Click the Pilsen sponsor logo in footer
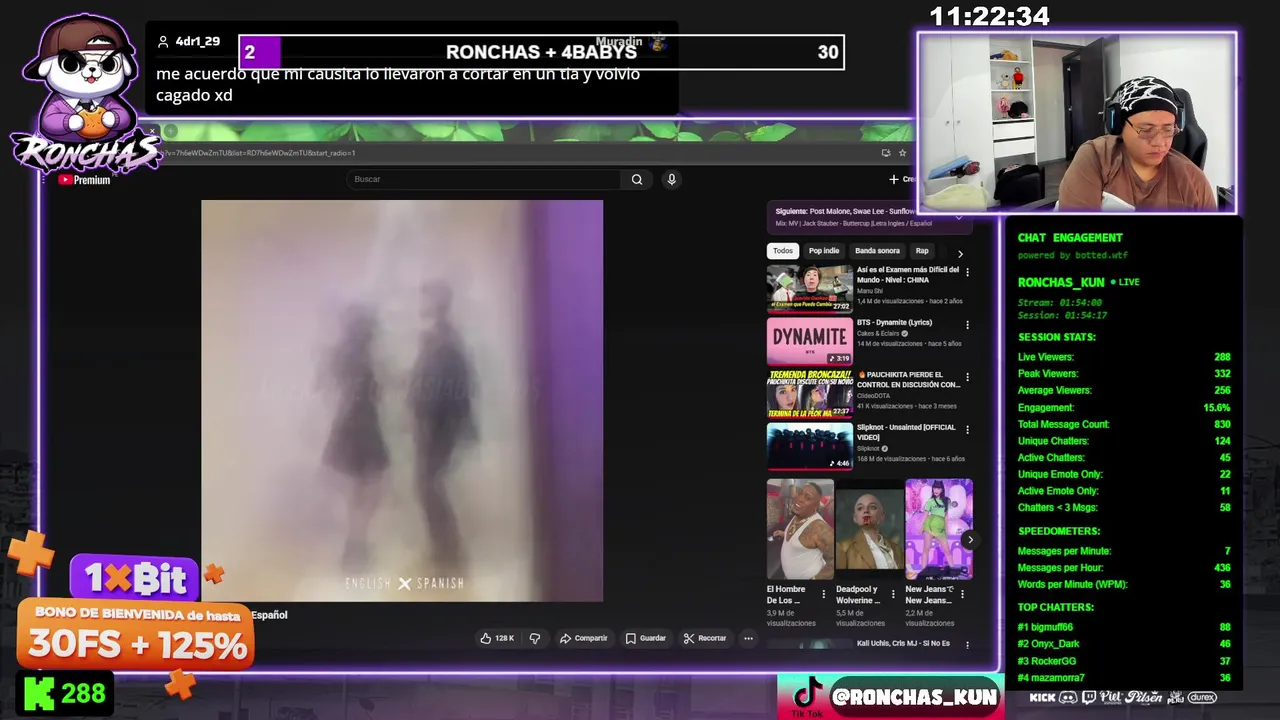The width and height of the screenshot is (1280, 720). pos(1142,697)
